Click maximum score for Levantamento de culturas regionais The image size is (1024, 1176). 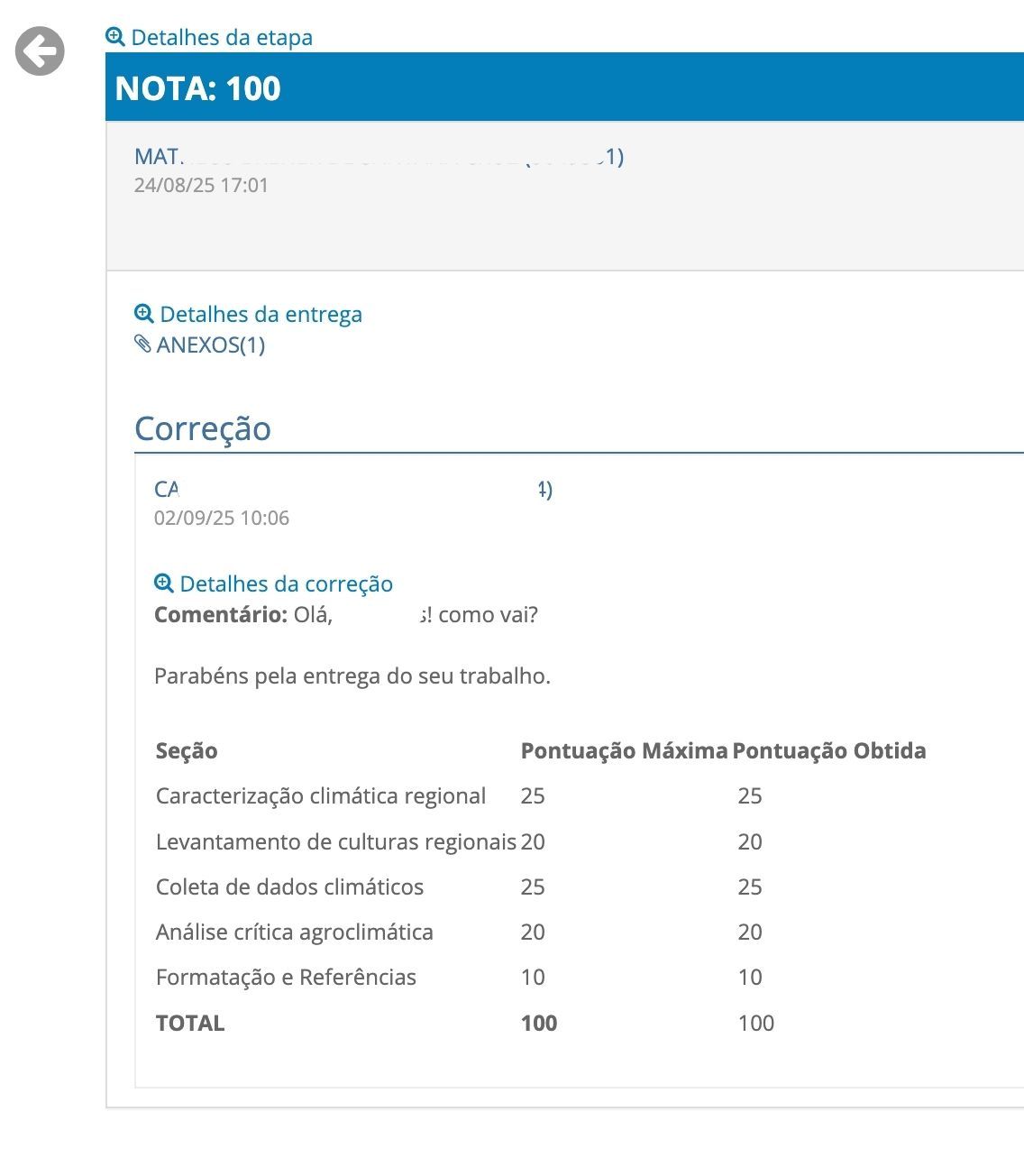533,842
